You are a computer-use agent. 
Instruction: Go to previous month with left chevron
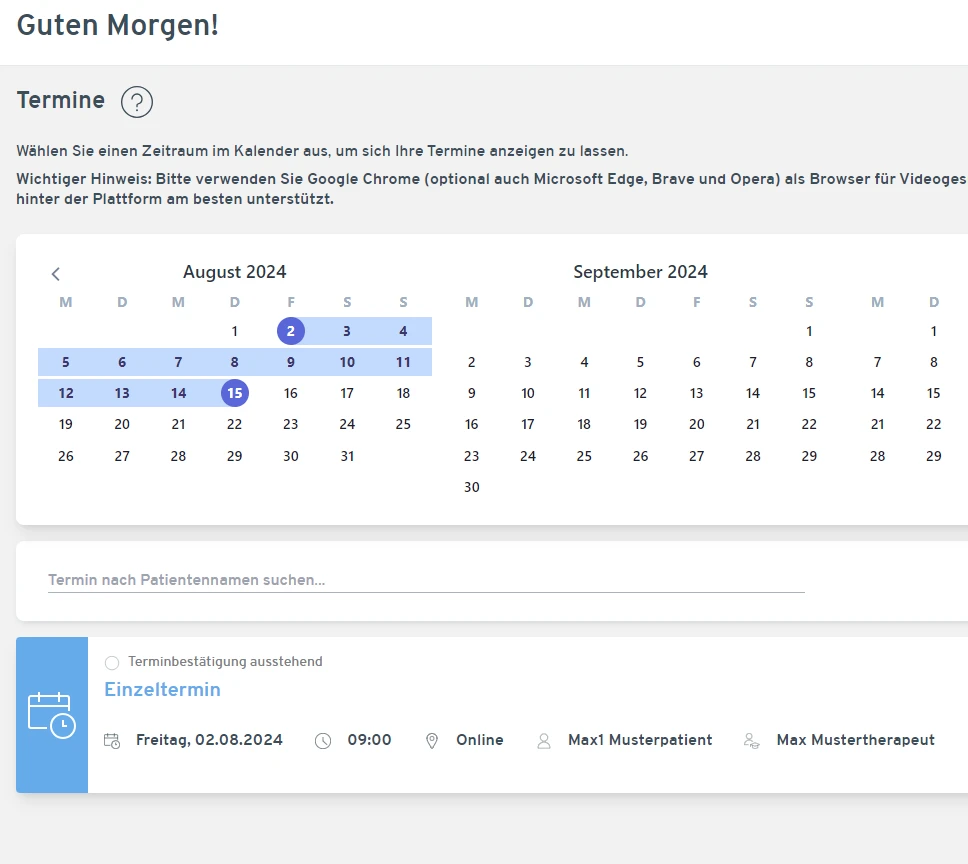point(56,274)
